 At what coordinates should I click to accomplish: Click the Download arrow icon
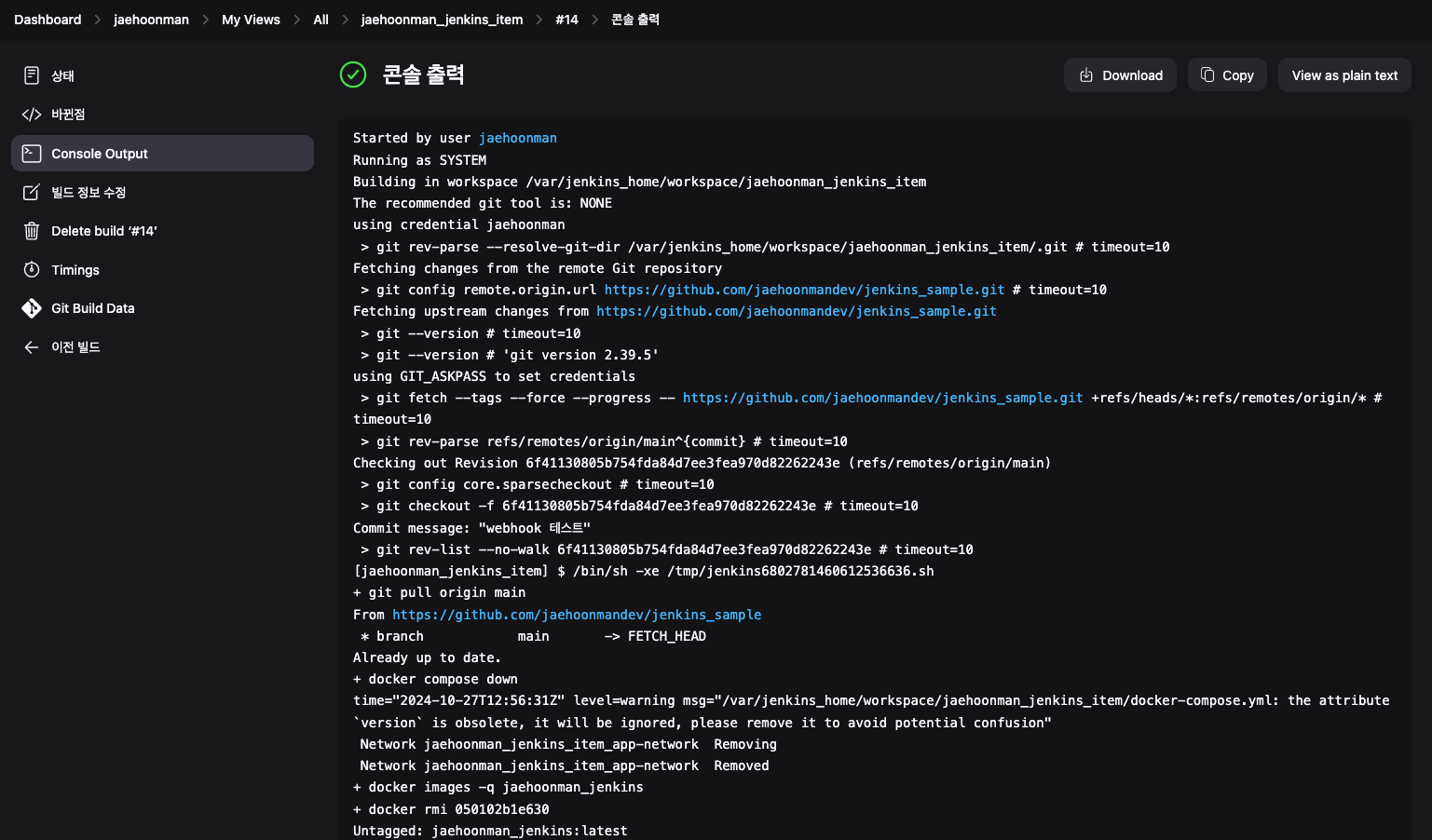coord(1086,75)
